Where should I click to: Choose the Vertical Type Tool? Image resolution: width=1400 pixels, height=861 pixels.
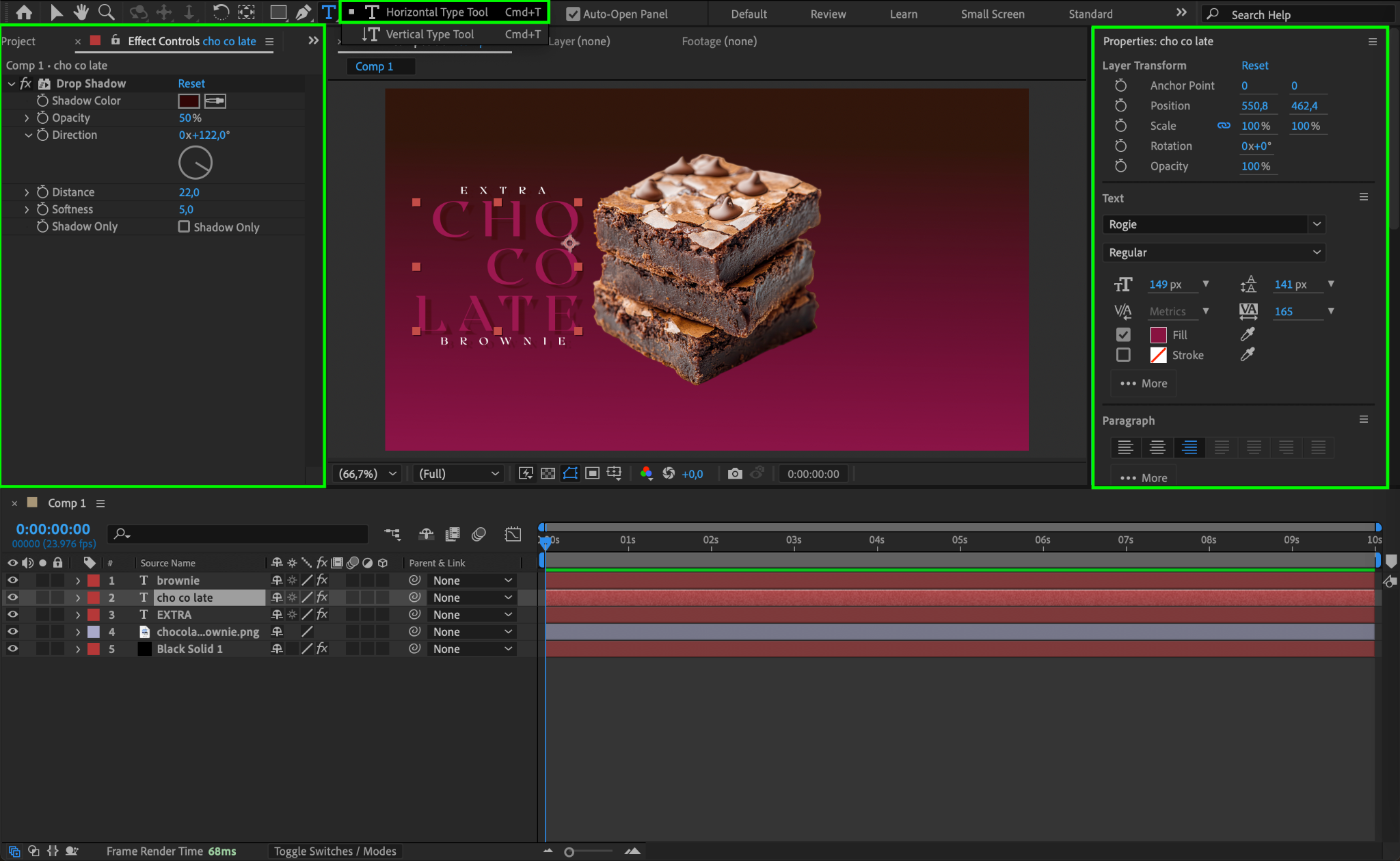click(429, 34)
